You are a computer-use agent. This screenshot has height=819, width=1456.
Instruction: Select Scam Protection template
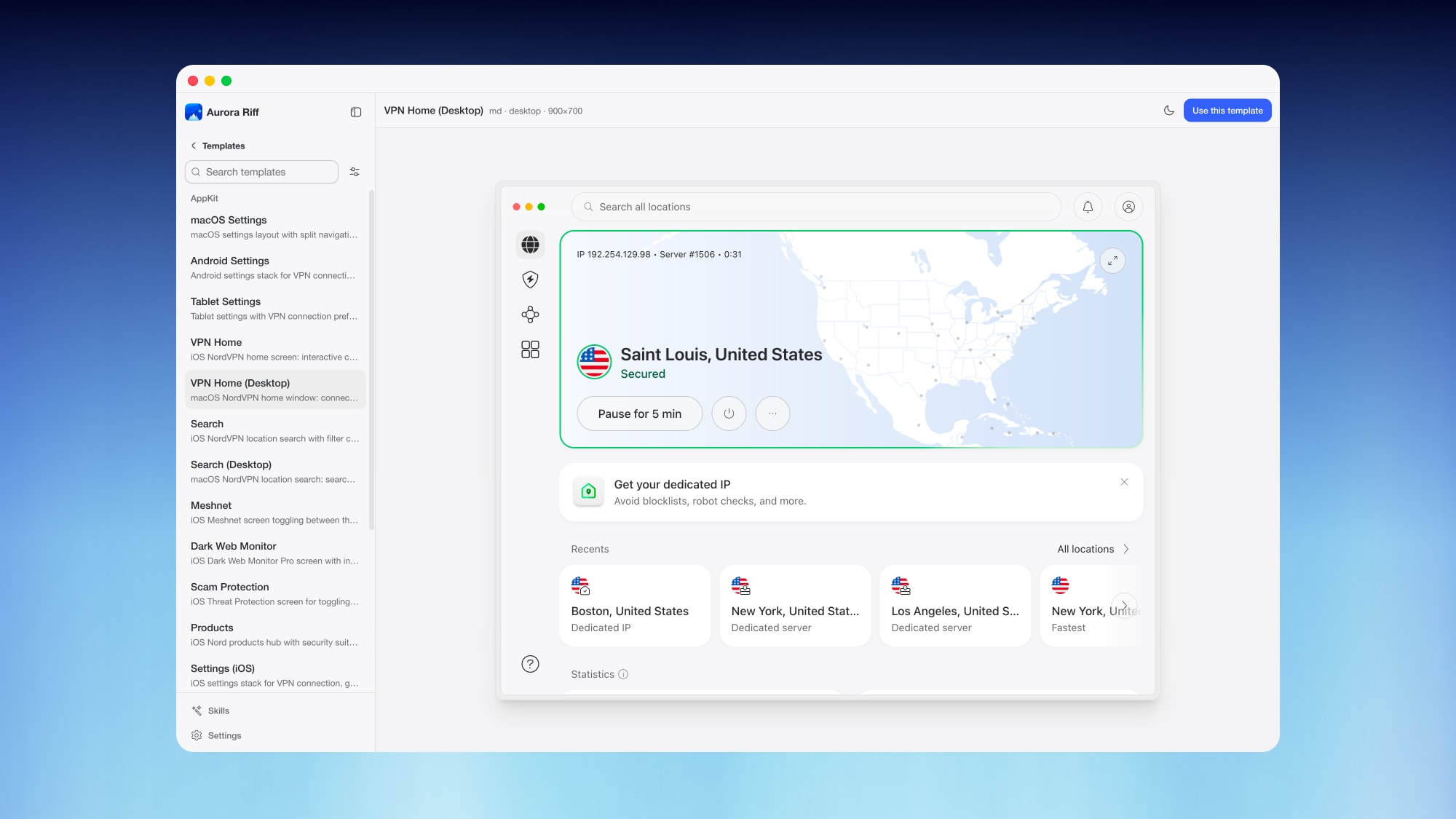275,594
